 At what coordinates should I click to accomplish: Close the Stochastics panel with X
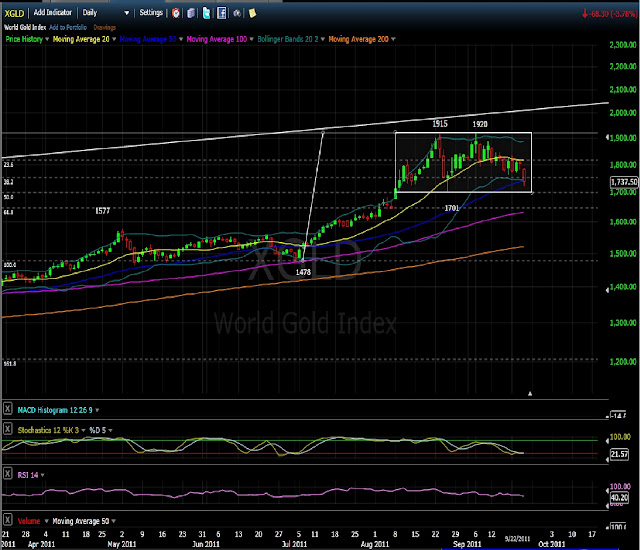click(x=8, y=429)
